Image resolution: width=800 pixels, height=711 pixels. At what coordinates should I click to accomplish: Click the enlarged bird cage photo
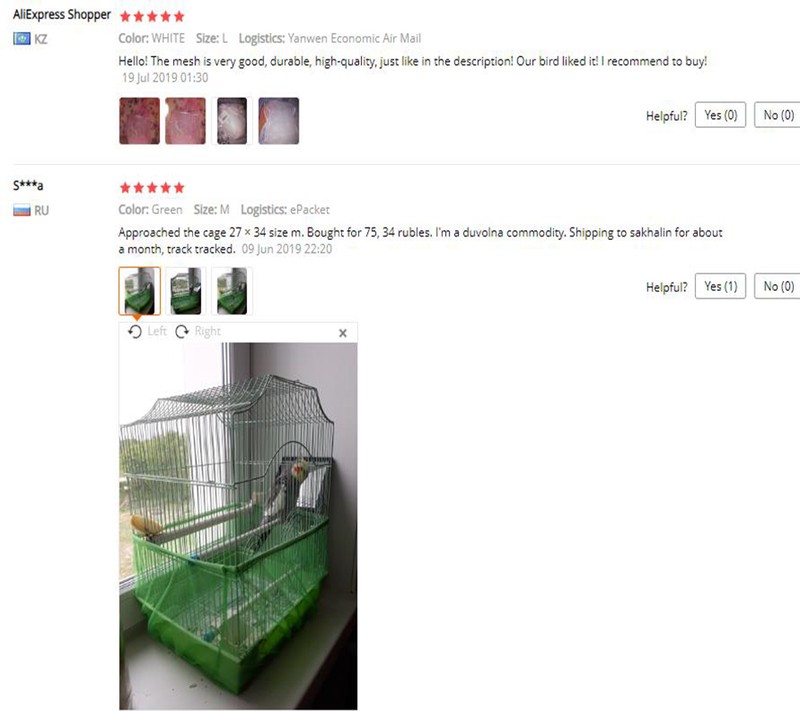pos(238,526)
